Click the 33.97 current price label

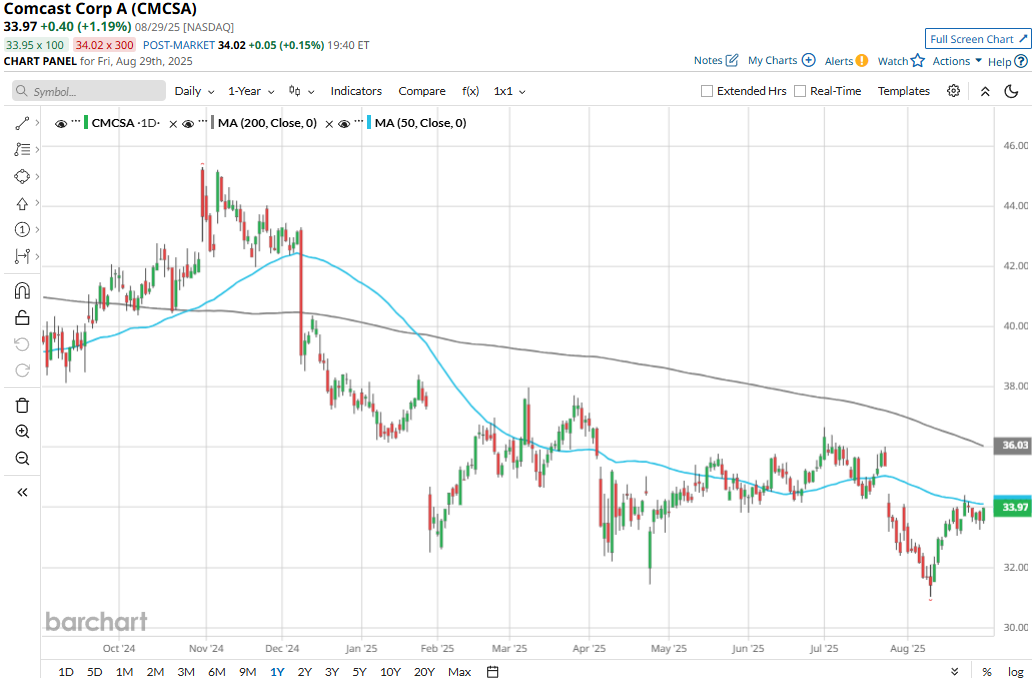coord(1012,507)
